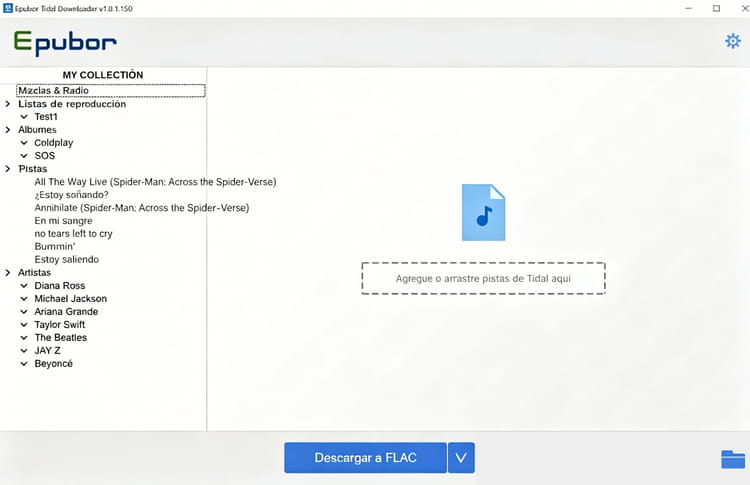Close the Epubor Tidal Downloader window

click(744, 8)
